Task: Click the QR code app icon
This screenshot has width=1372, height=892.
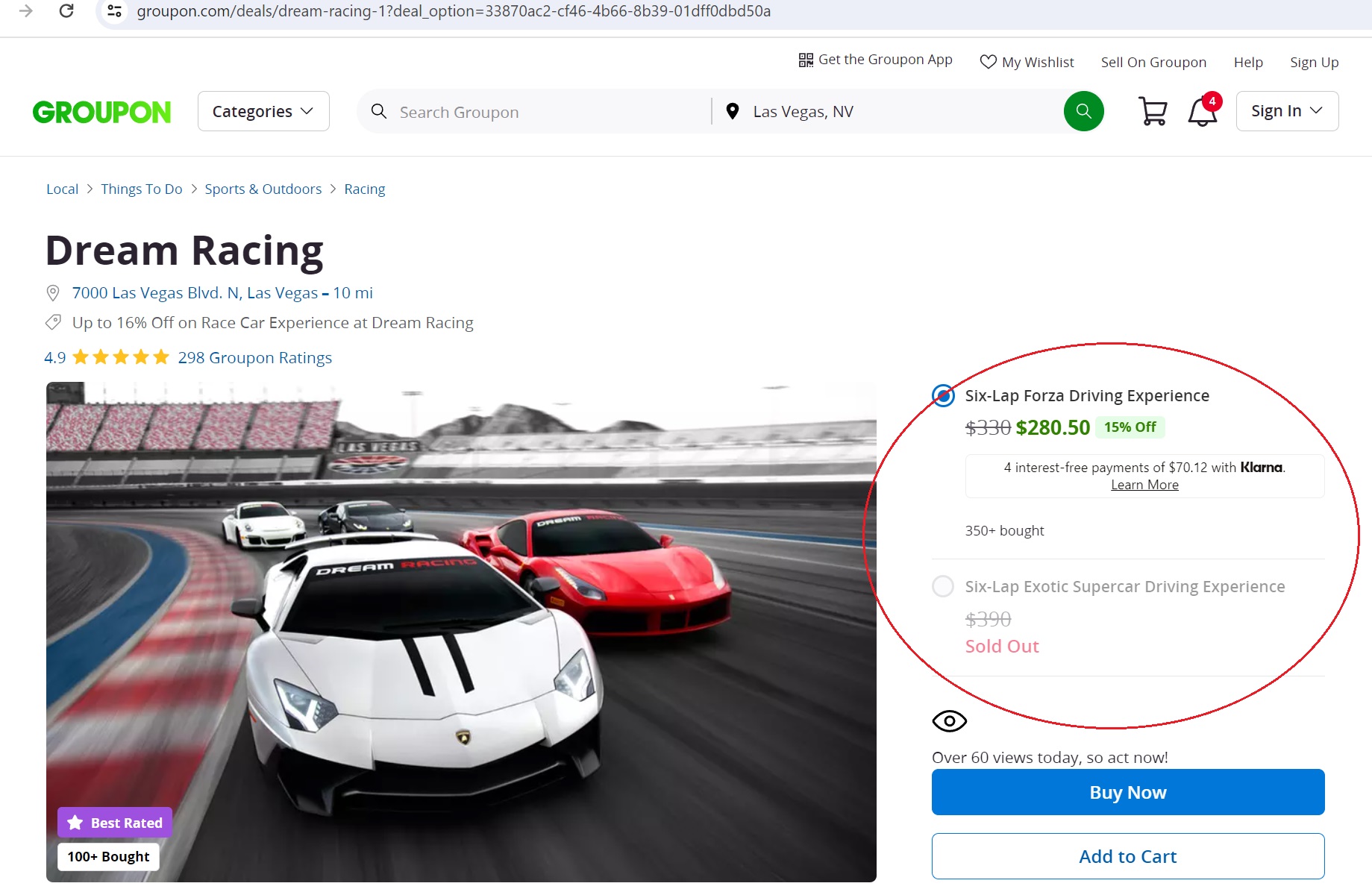Action: 806,60
